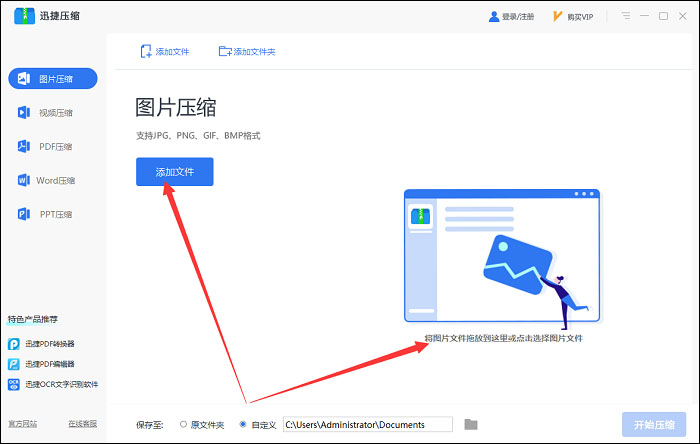
Task: Click the 迅捷PDF转换器 product icon
Action: click(x=14, y=344)
